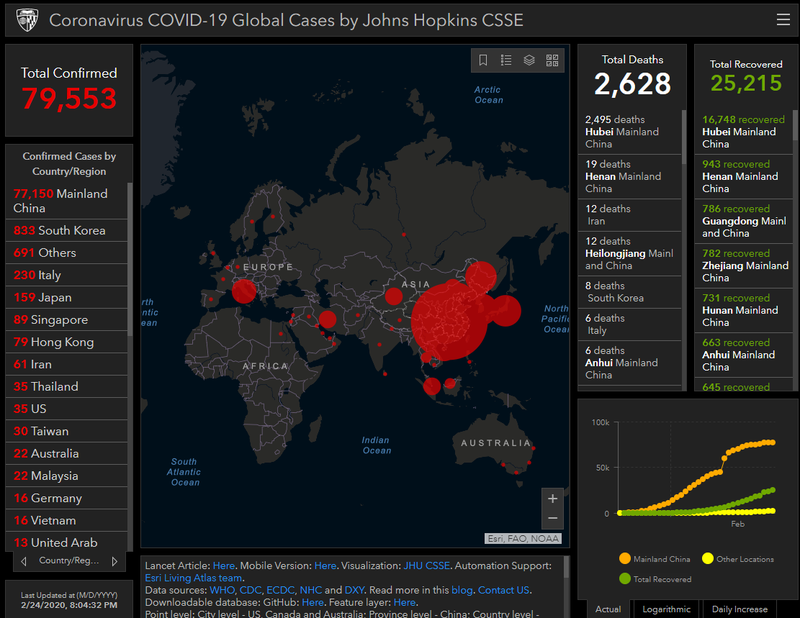The width and height of the screenshot is (800, 618).
Task: Select 16 Germany row
Action: coord(66,498)
